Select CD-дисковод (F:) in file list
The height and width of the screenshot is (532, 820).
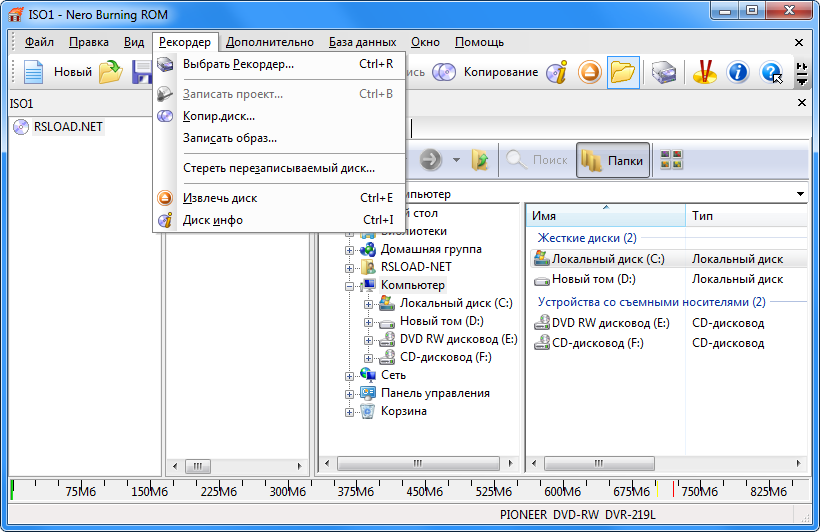[598, 343]
